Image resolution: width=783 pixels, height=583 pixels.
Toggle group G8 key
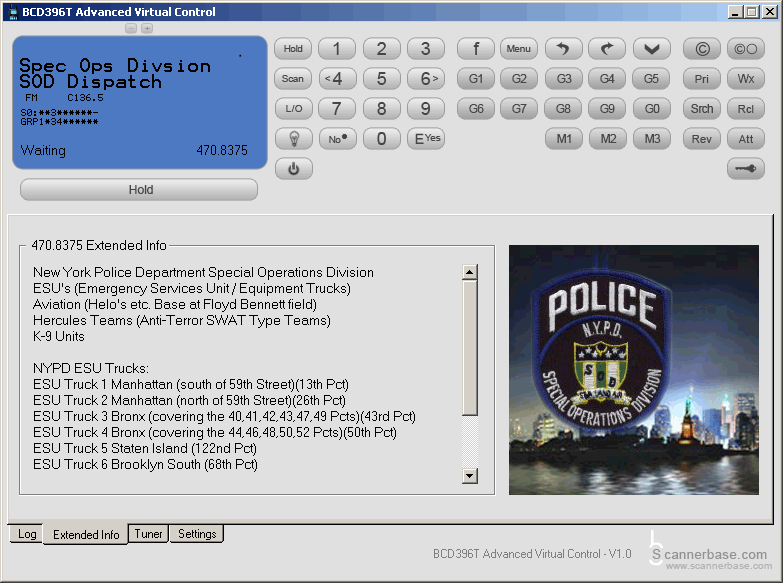tap(563, 108)
